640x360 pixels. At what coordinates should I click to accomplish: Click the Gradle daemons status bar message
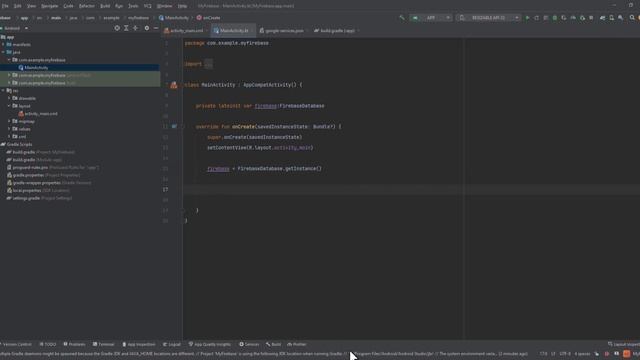pyautogui.click(x=264, y=354)
